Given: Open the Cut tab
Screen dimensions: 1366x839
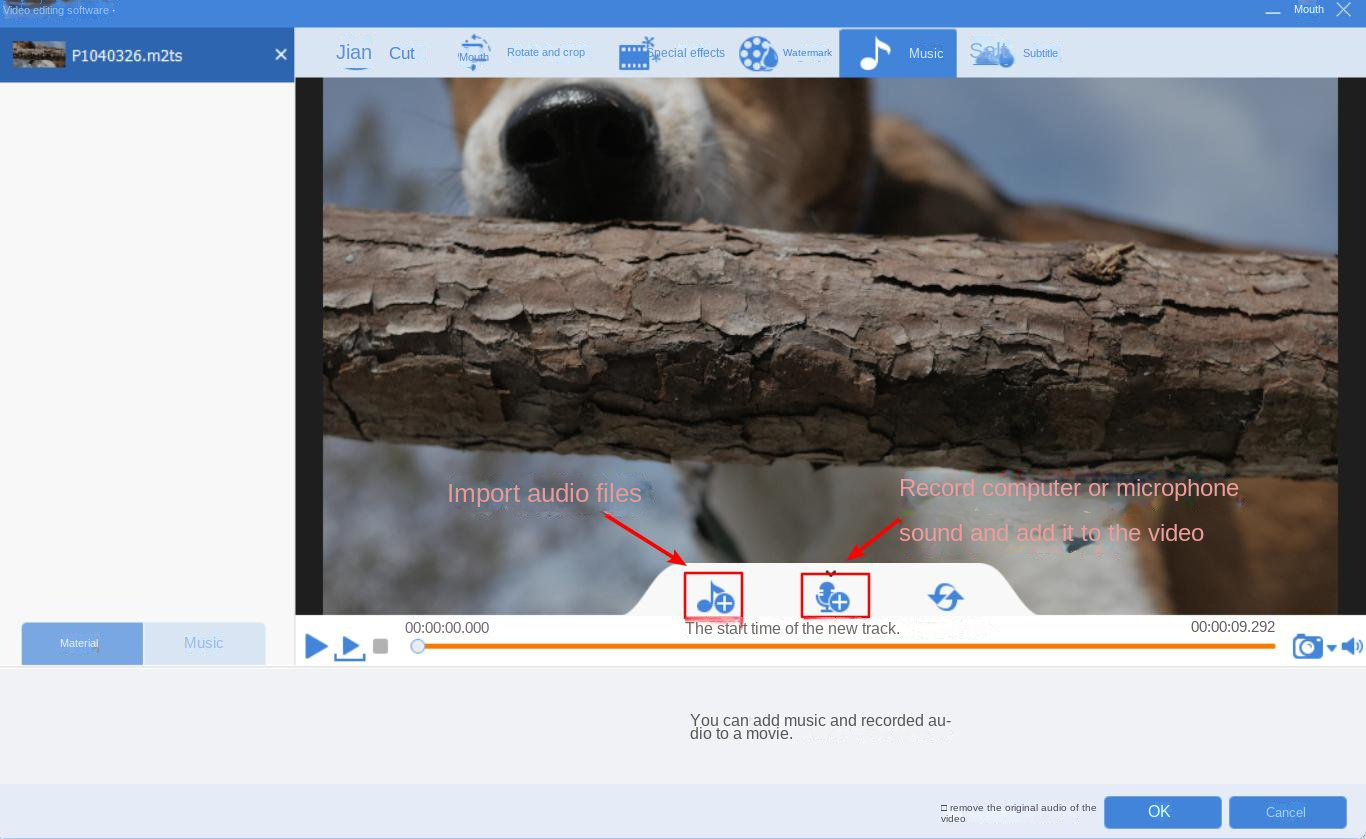Looking at the screenshot, I should 401,52.
